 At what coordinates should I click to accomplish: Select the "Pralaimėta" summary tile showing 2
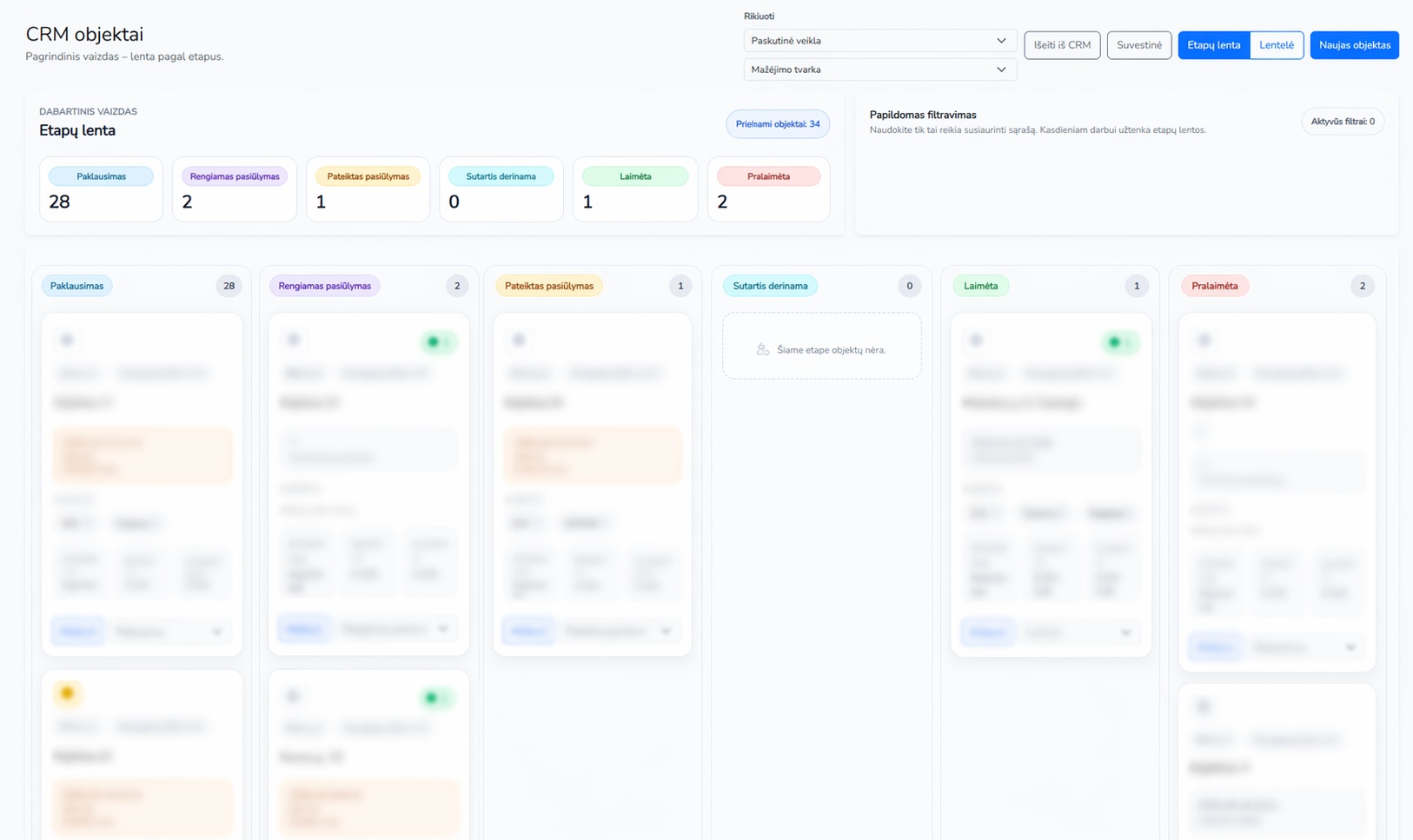click(768, 189)
